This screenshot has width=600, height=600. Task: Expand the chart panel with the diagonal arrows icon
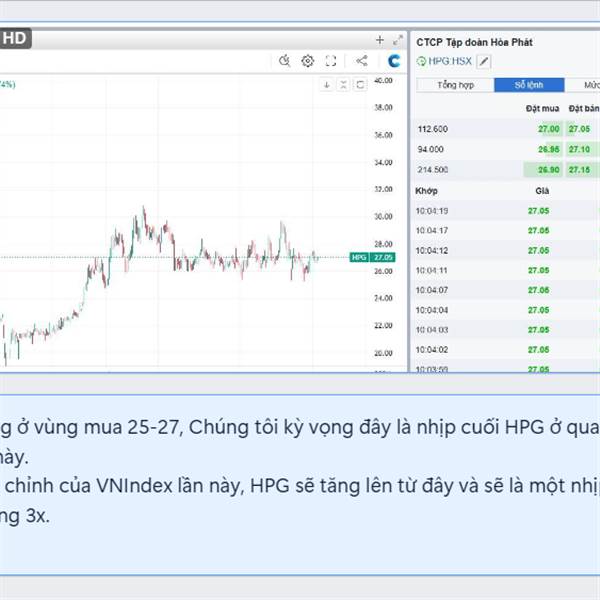(x=398, y=40)
